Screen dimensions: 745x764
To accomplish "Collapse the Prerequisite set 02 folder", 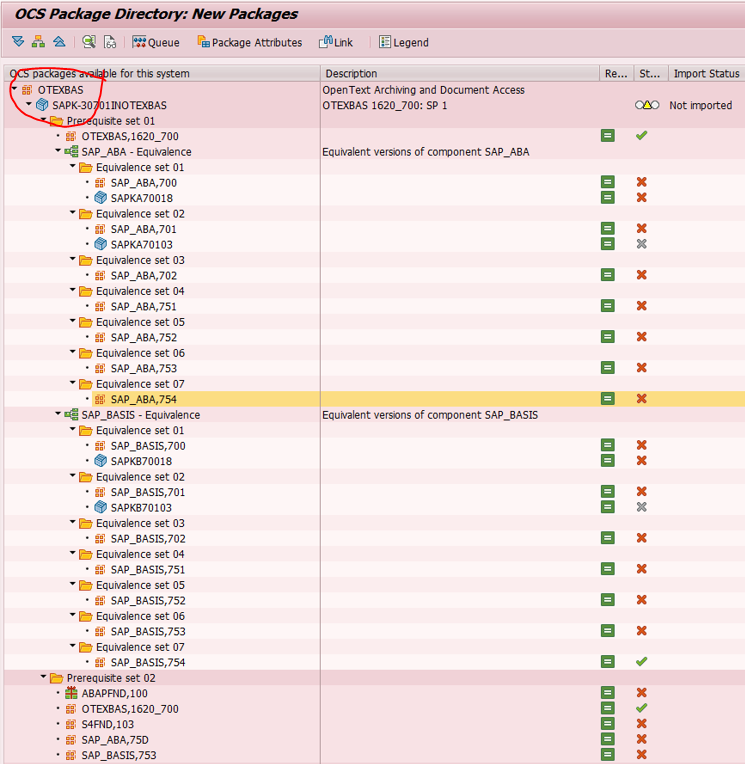I will click(43, 677).
